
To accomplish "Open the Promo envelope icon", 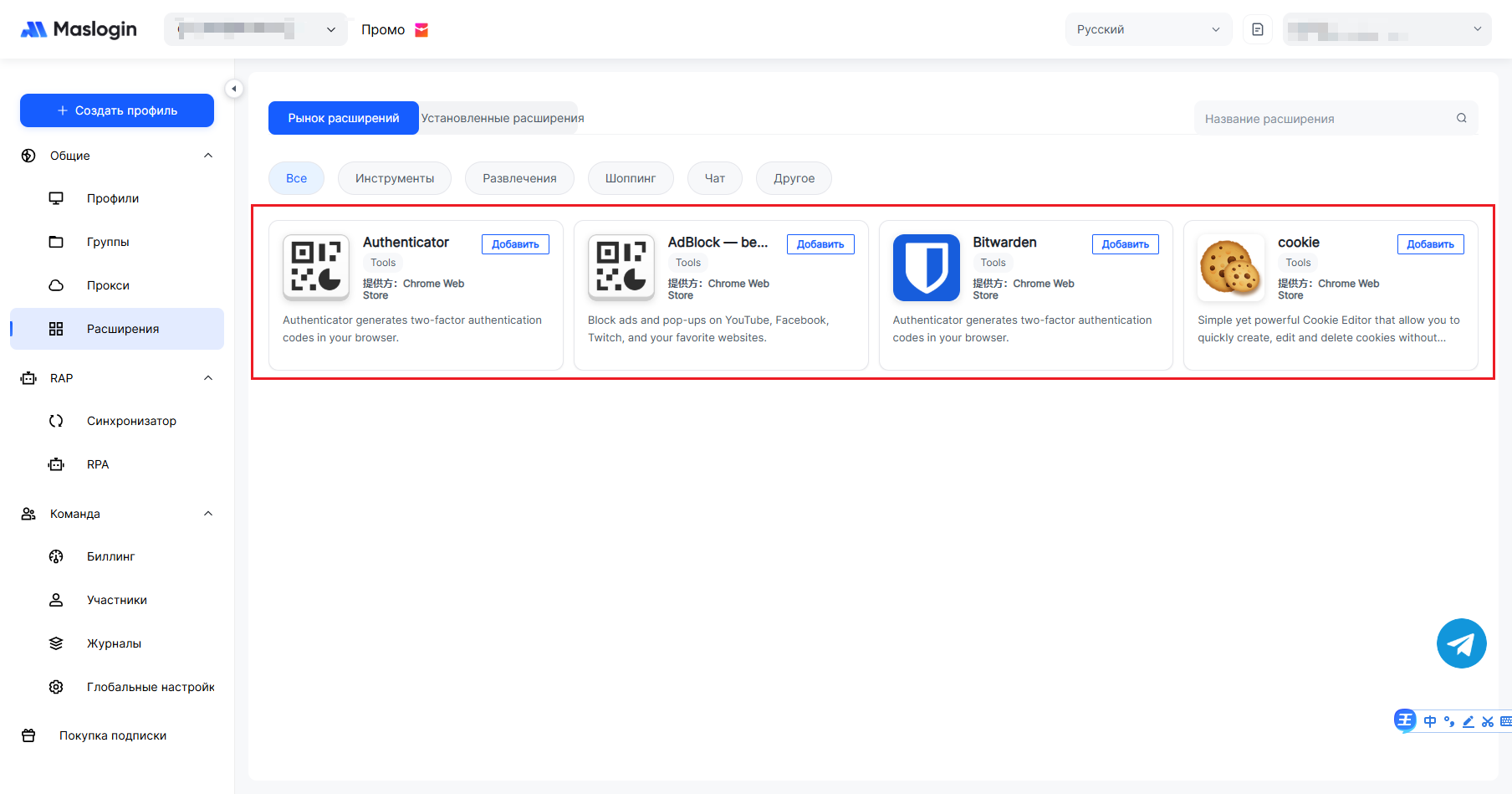I will coord(421,30).
